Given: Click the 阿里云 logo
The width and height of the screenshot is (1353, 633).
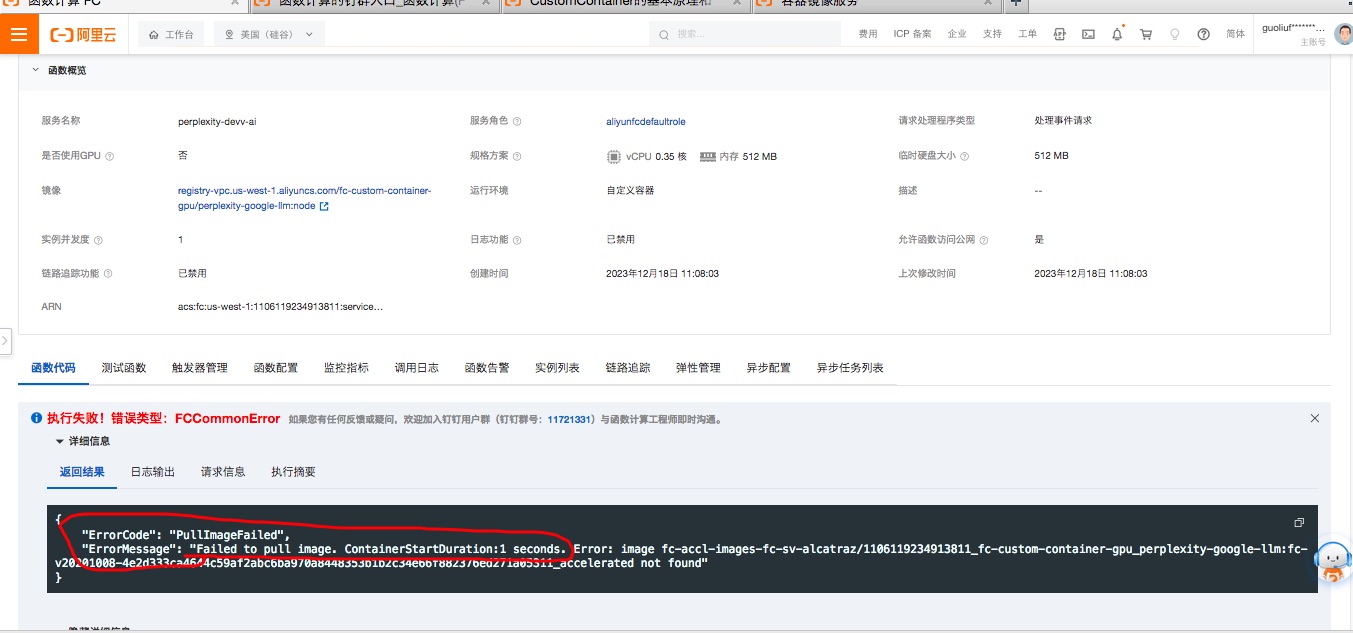Looking at the screenshot, I should click(x=83, y=35).
